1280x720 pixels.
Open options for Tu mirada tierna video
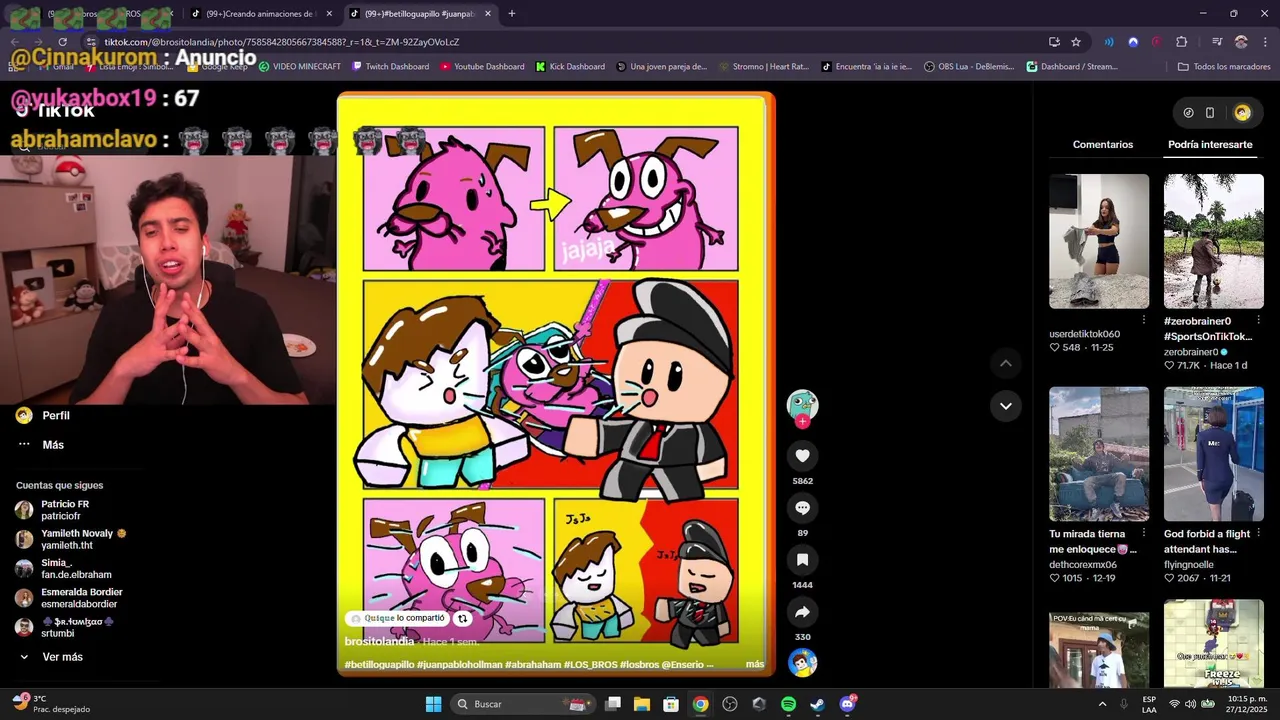click(1144, 534)
